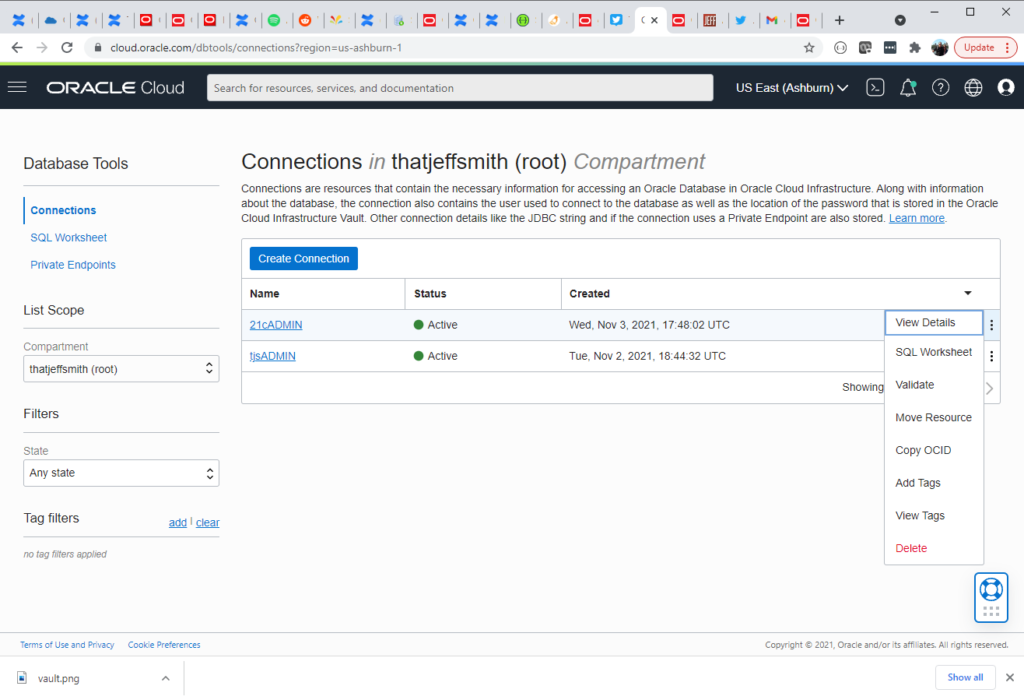Open the region selector US East (Ashburn)
This screenshot has width=1024, height=700.
pyautogui.click(x=792, y=88)
